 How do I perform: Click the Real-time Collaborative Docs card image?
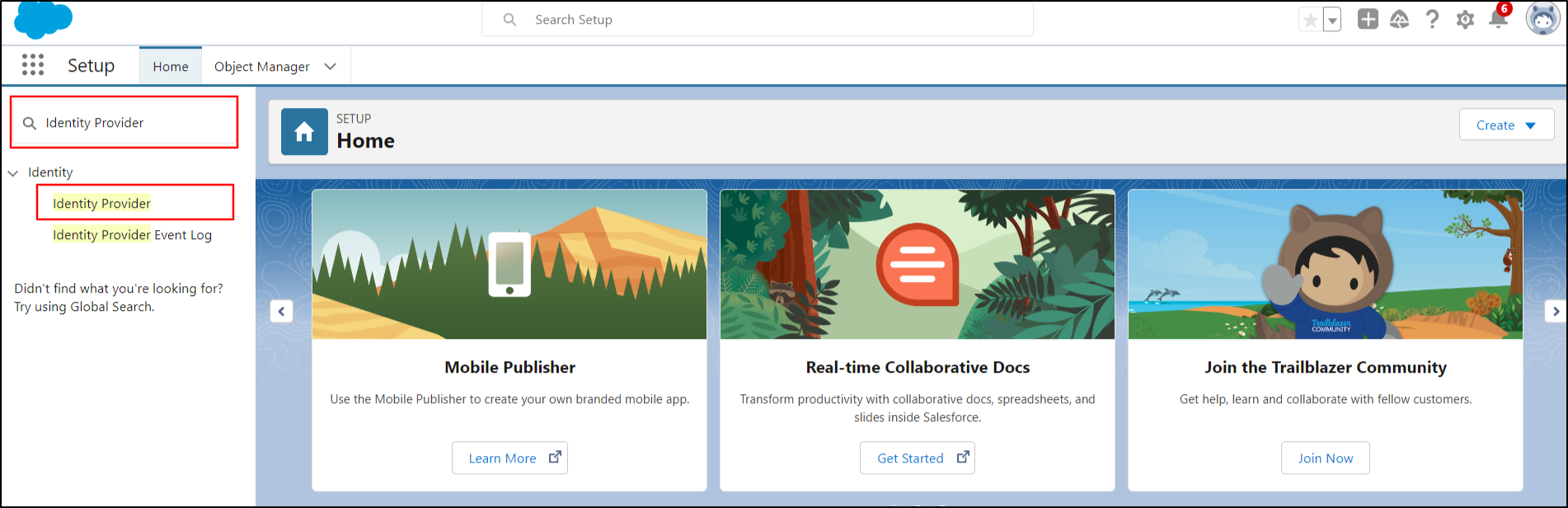[918, 265]
